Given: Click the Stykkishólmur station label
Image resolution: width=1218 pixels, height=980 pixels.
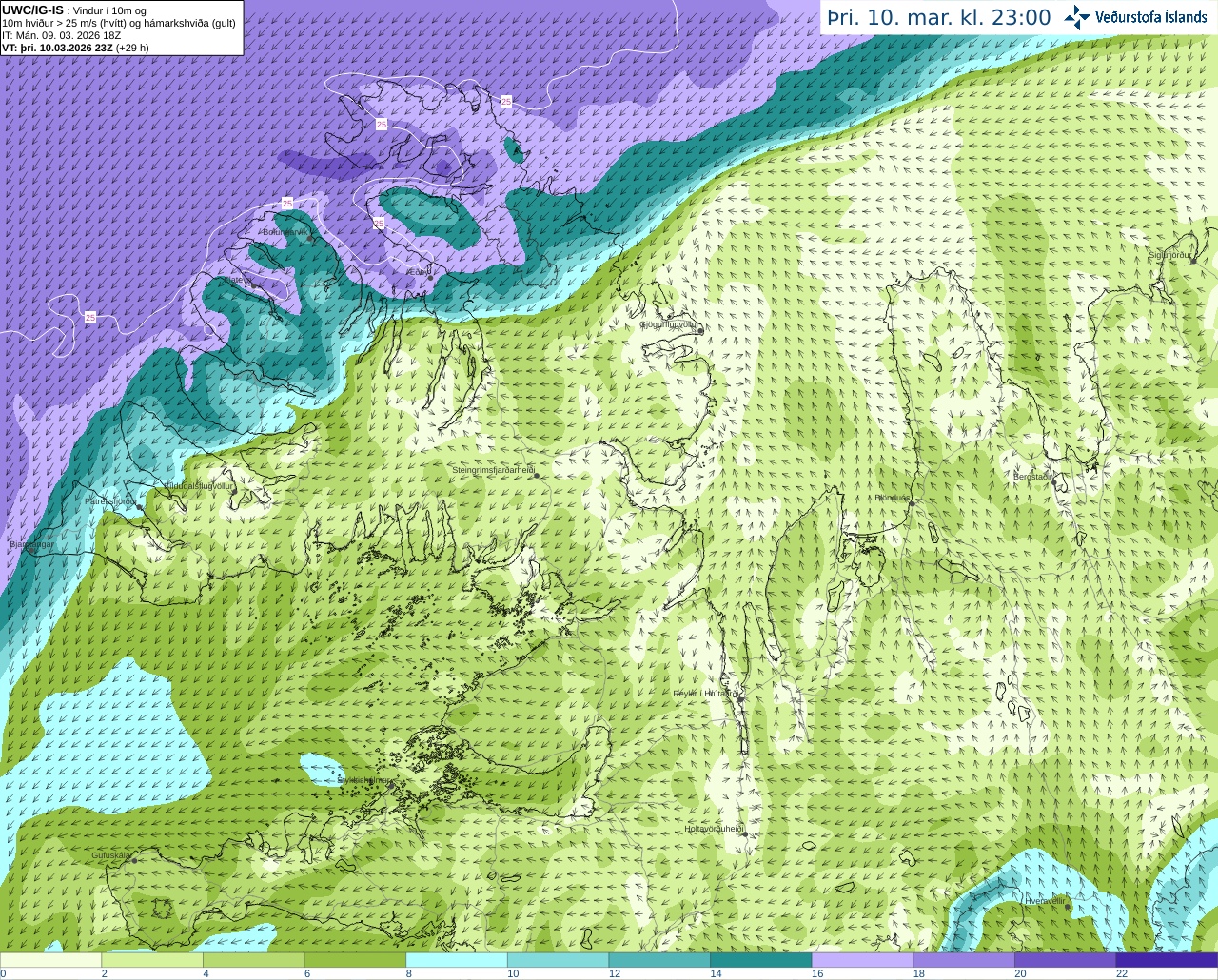Looking at the screenshot, I should click(364, 780).
